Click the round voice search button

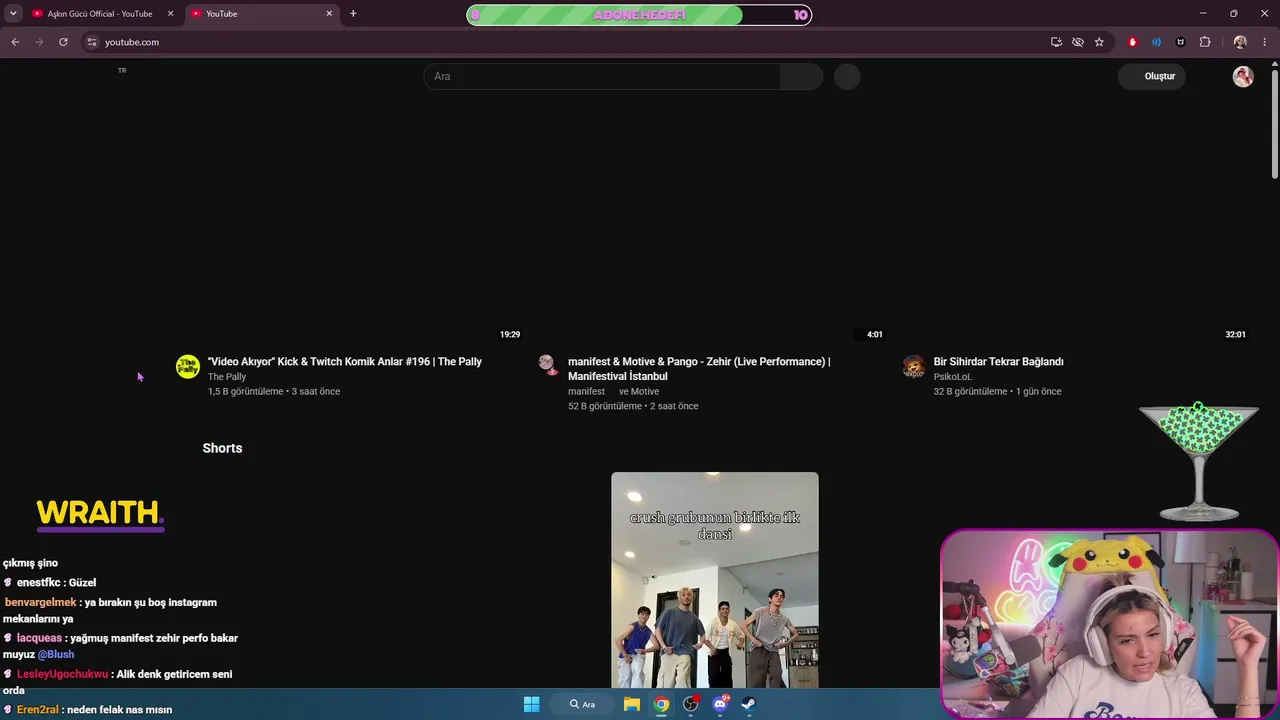847,76
